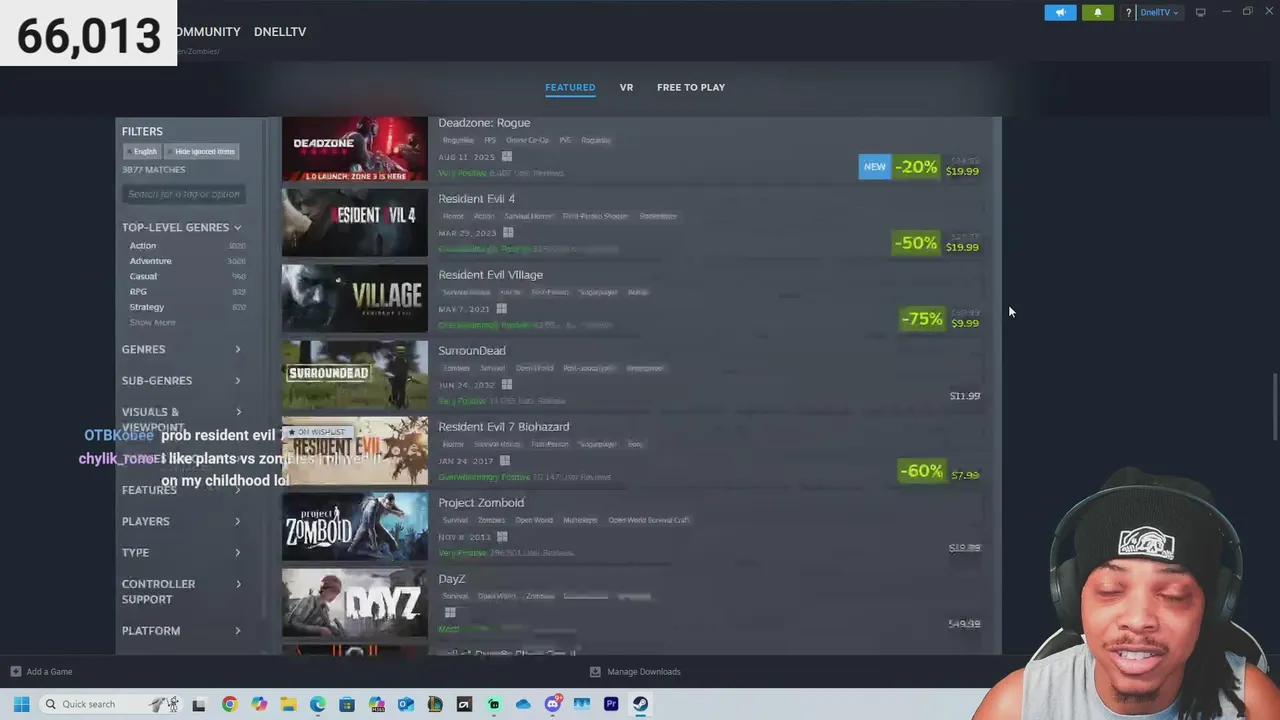1280x720 pixels.
Task: Switch to the FEATURED tab
Action: (570, 87)
